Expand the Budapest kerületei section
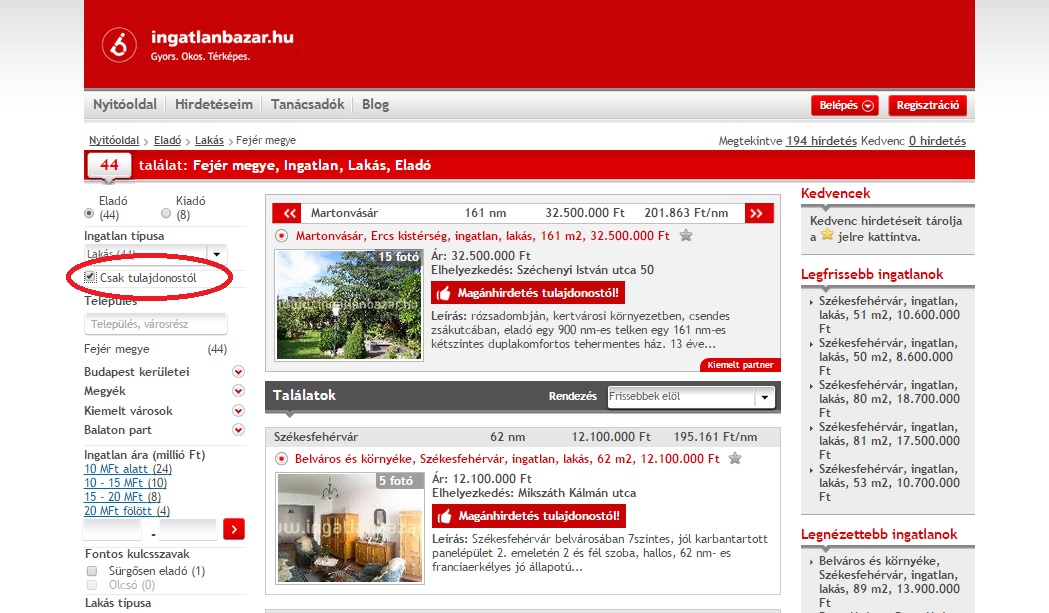 [238, 372]
